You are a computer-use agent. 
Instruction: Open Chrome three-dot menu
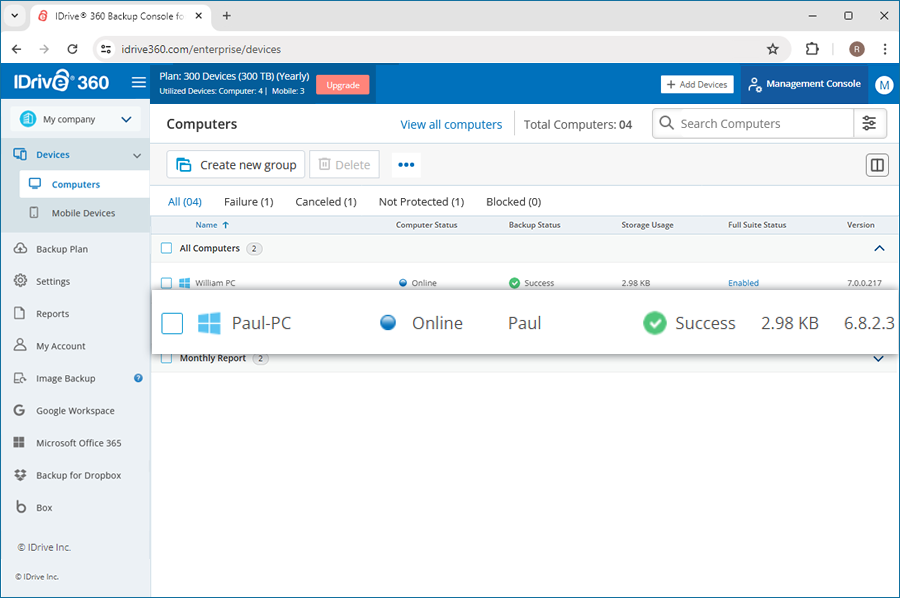pos(885,49)
